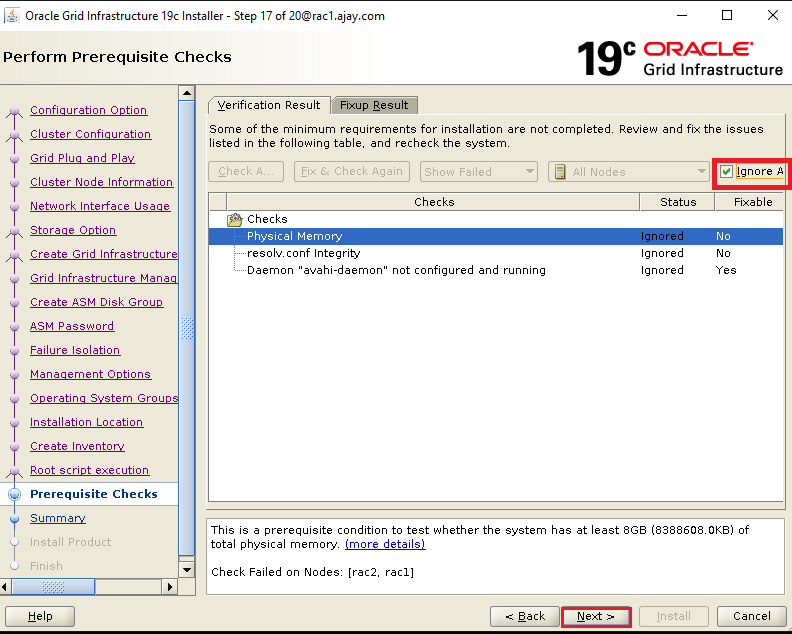Click the Status column header
The height and width of the screenshot is (634, 792).
(677, 202)
